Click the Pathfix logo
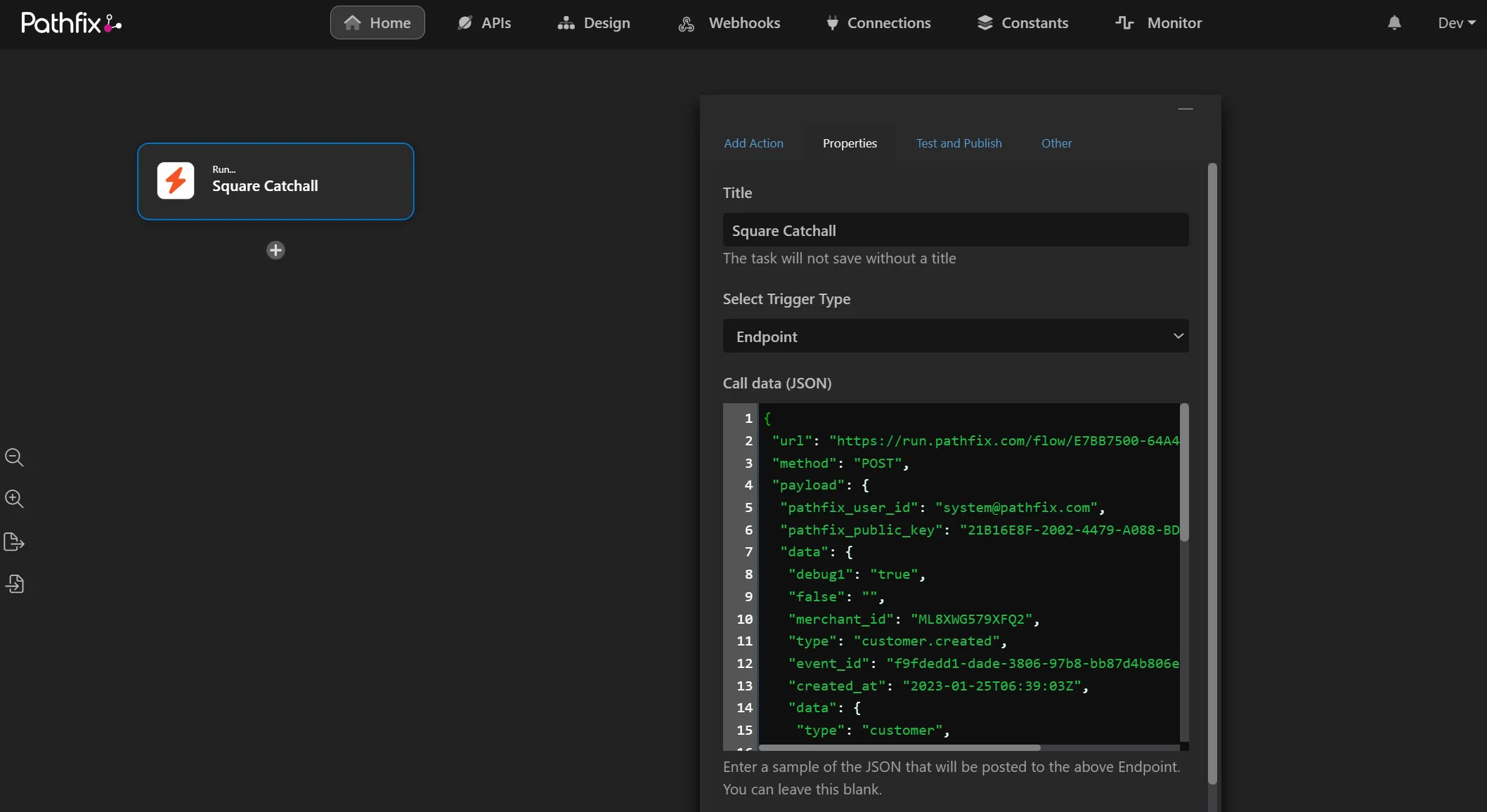The width and height of the screenshot is (1487, 812). [x=71, y=23]
